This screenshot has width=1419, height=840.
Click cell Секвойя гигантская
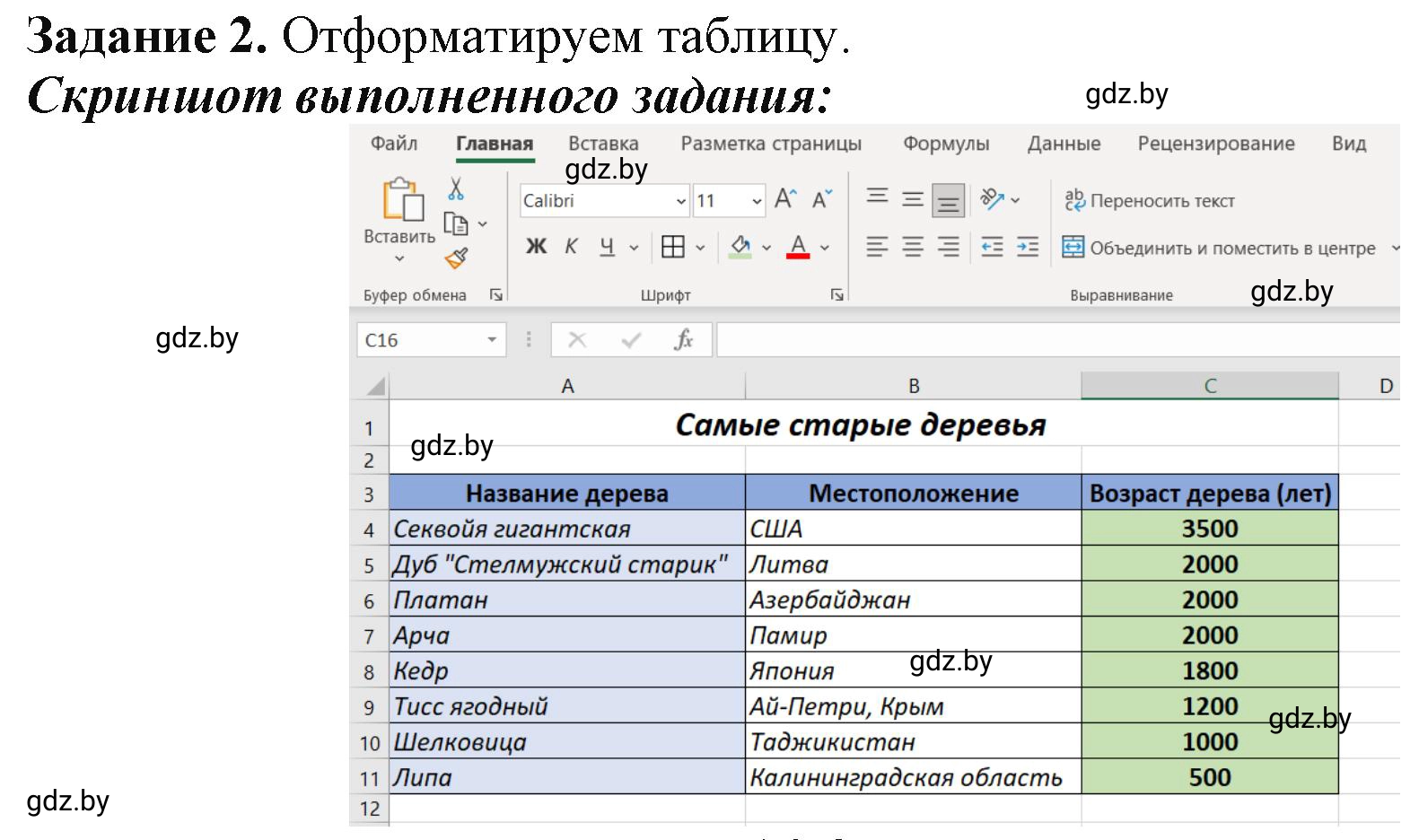point(567,529)
